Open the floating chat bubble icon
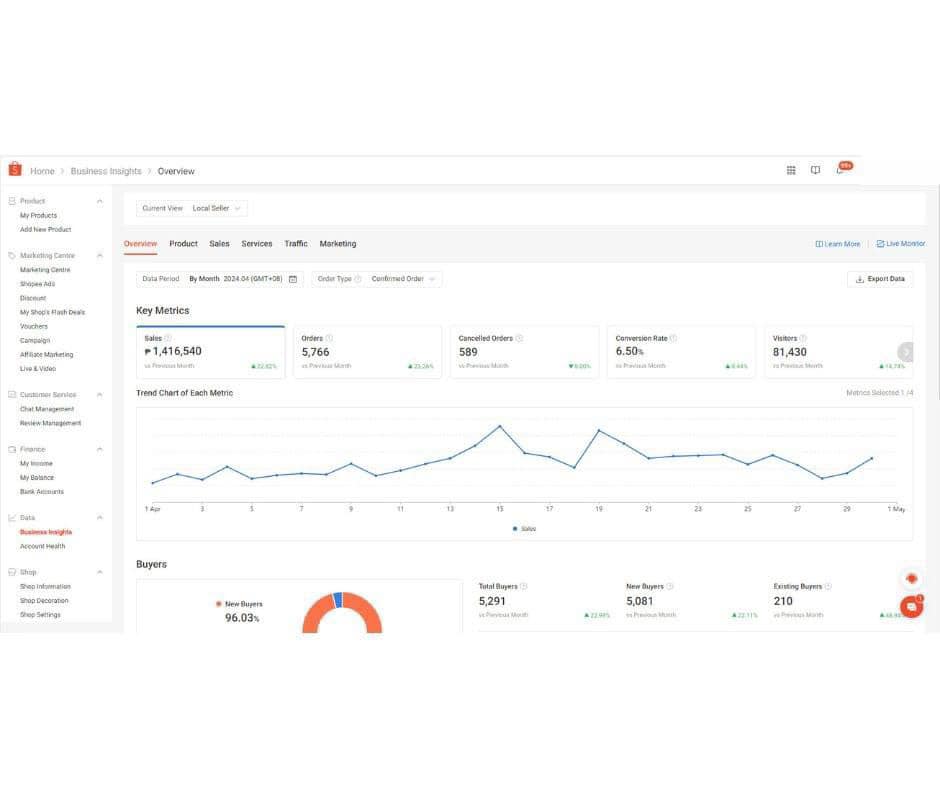Screen dimensions: 940x788 tap(911, 606)
